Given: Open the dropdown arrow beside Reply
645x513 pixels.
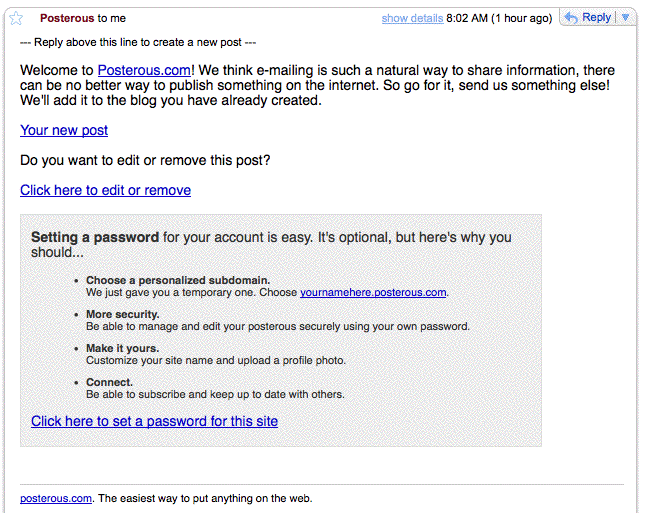Looking at the screenshot, I should point(625,18).
